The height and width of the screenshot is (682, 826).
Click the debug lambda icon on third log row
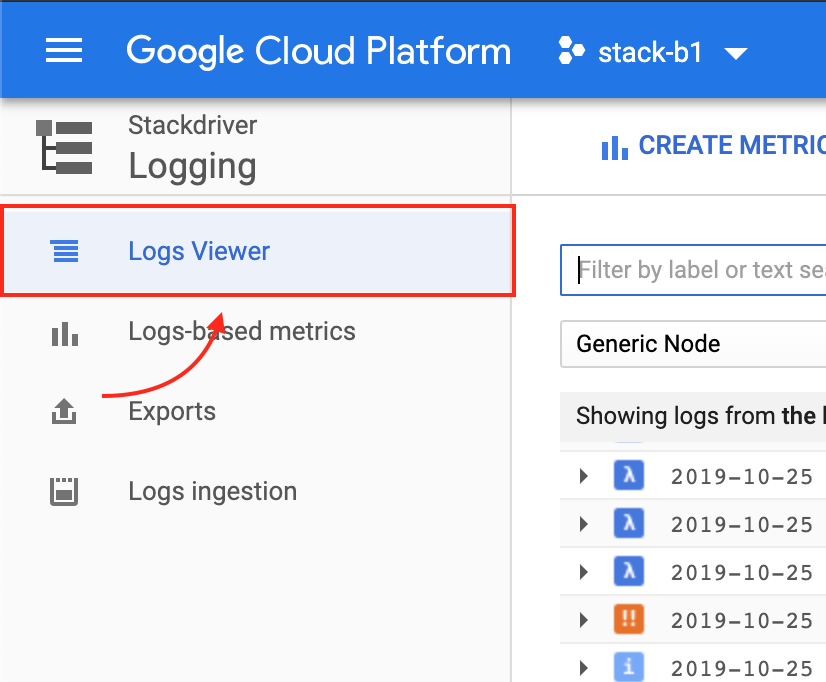[629, 571]
